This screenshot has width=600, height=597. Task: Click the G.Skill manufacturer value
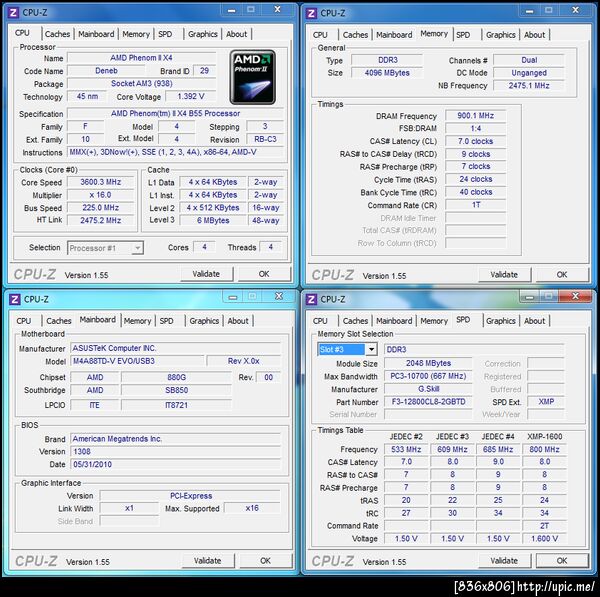point(428,389)
